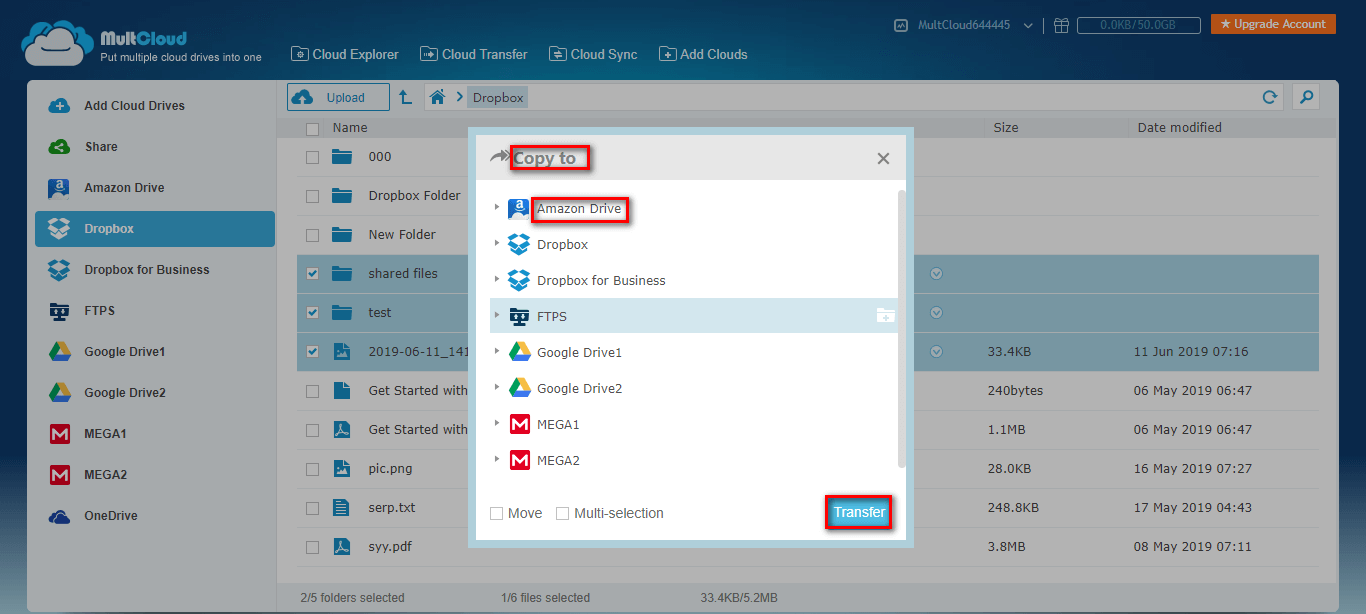The height and width of the screenshot is (614, 1366).
Task: Click the Upload button
Action: [339, 97]
